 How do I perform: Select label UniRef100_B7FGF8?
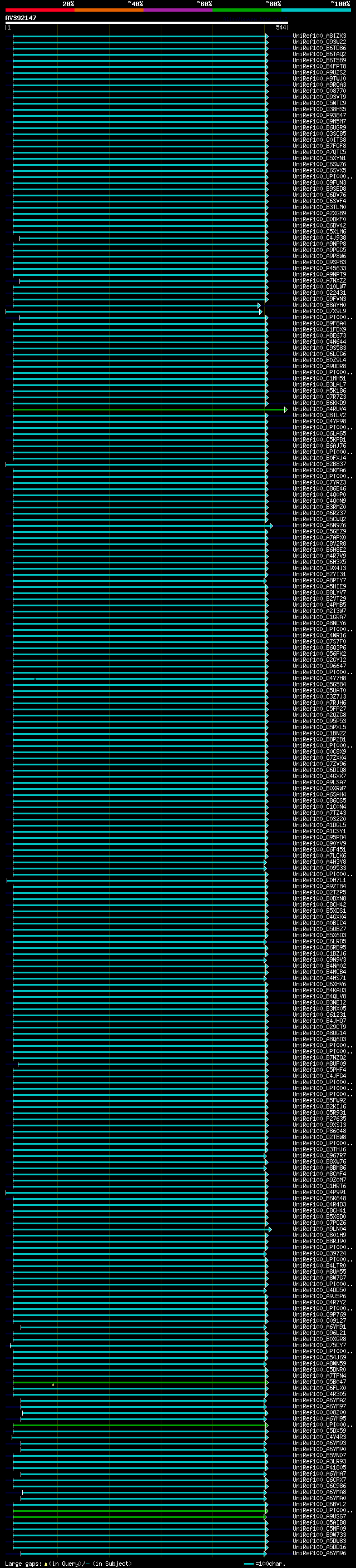319,146
